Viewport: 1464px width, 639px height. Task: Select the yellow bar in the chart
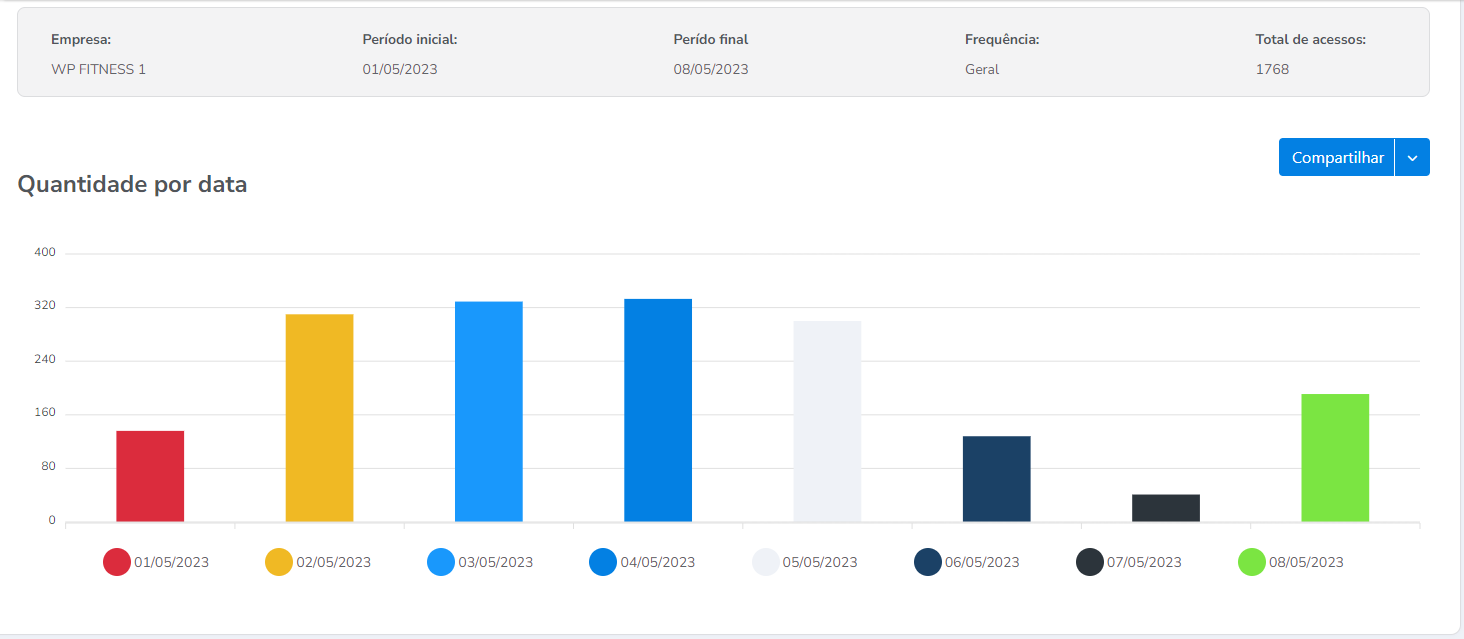[319, 418]
